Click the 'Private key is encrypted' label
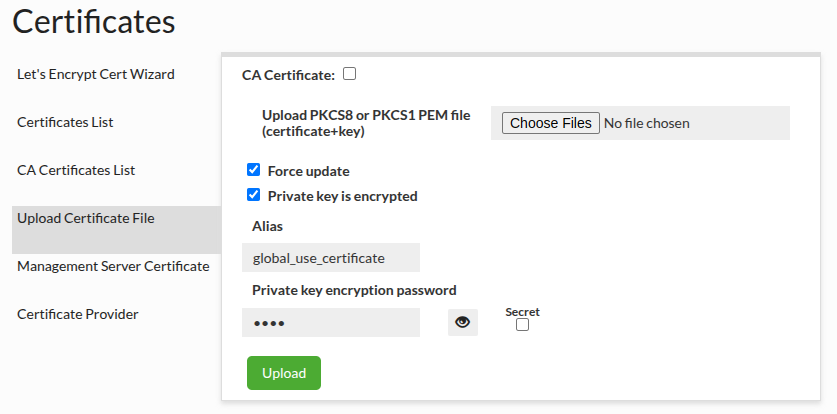 coord(343,196)
